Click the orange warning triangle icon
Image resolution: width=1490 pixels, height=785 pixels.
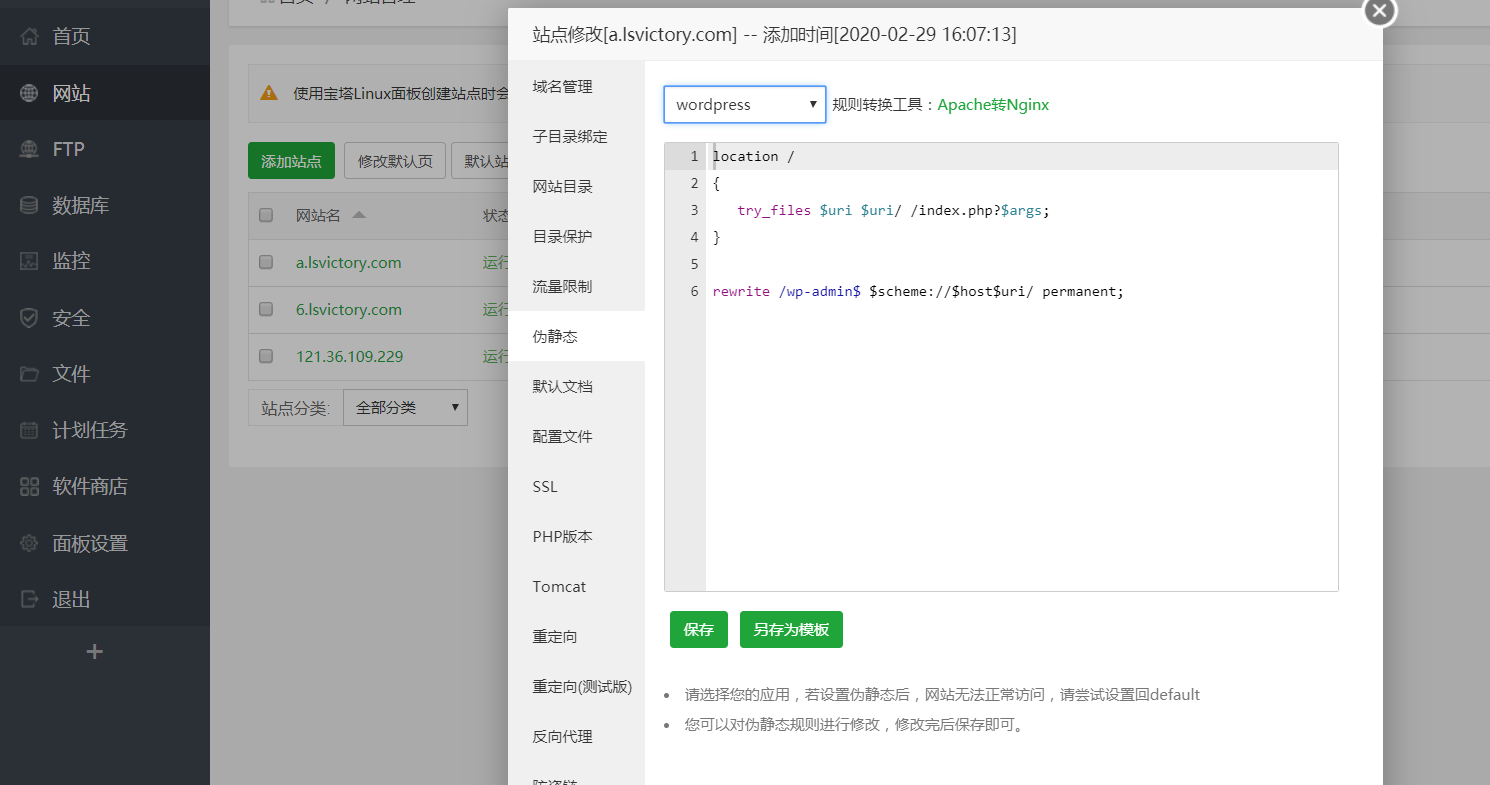pos(269,92)
